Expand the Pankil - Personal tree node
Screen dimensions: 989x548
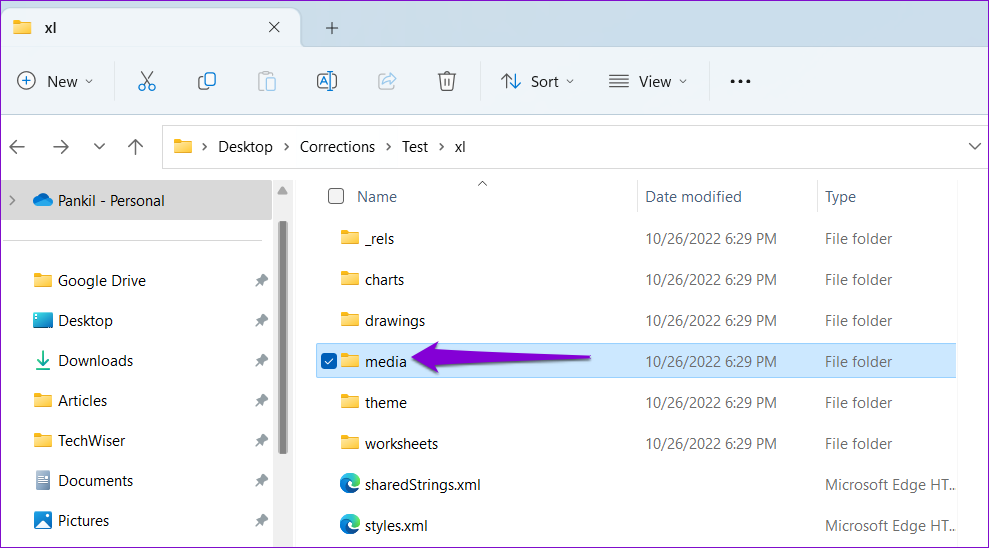[13, 200]
